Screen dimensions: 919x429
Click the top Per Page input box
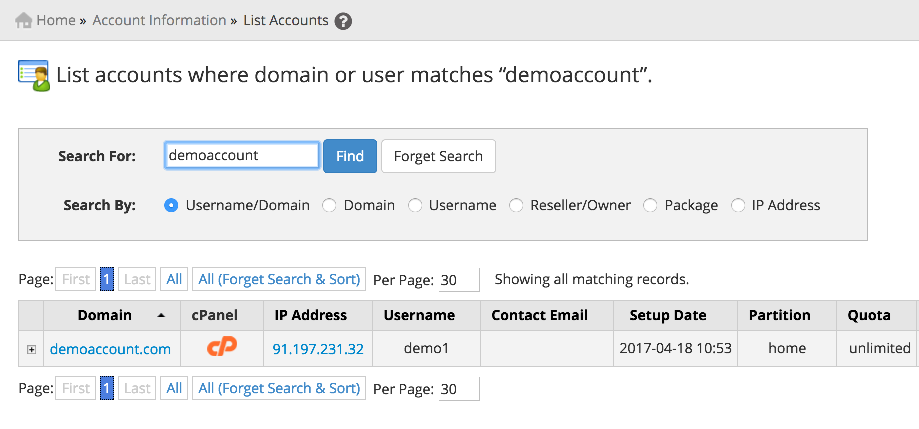[x=459, y=280]
